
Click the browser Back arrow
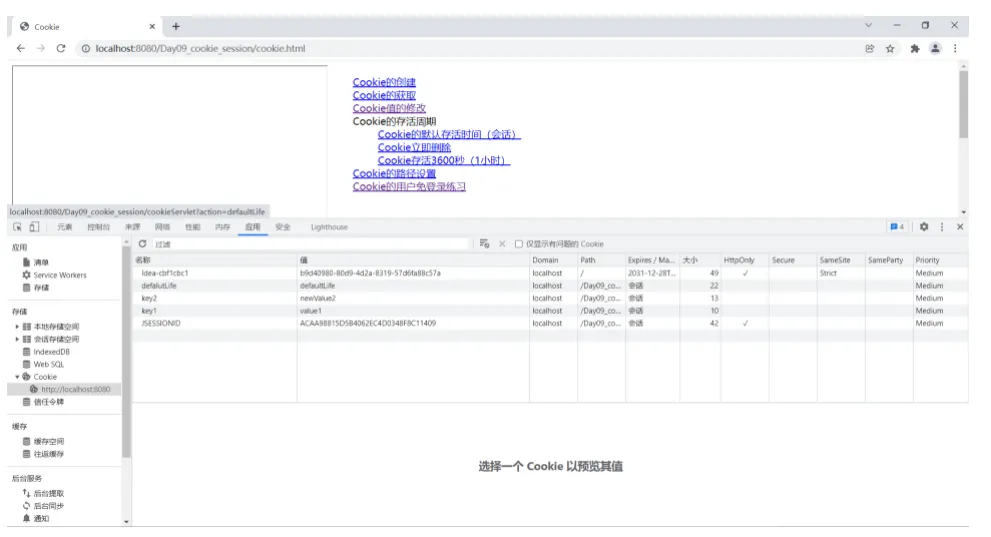pos(21,49)
